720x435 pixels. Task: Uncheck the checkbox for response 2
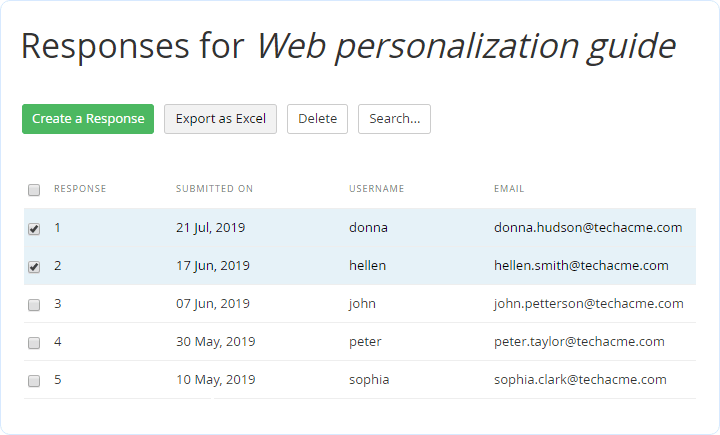[x=34, y=267]
